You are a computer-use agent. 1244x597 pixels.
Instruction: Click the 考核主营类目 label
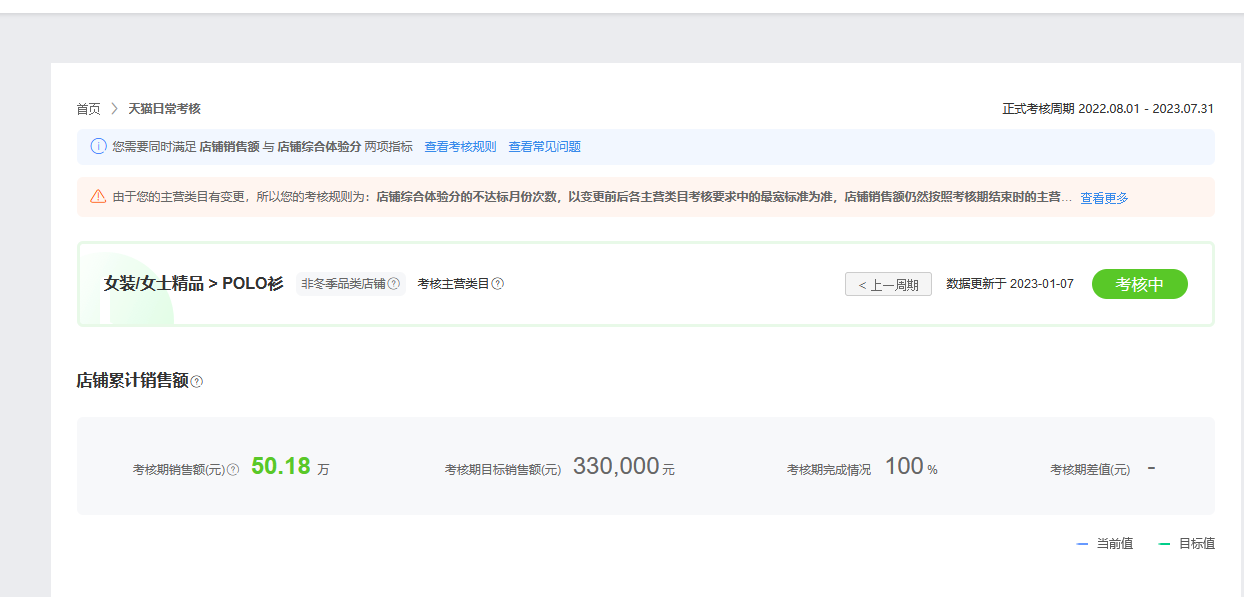point(453,284)
